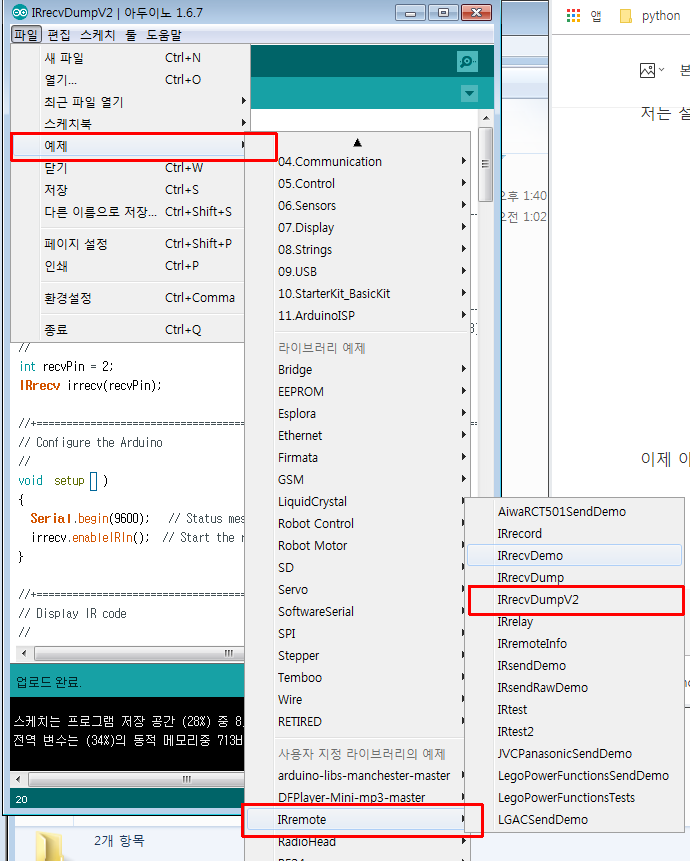The height and width of the screenshot is (861, 690).
Task: Open the 스케치 menu
Action: (98, 35)
